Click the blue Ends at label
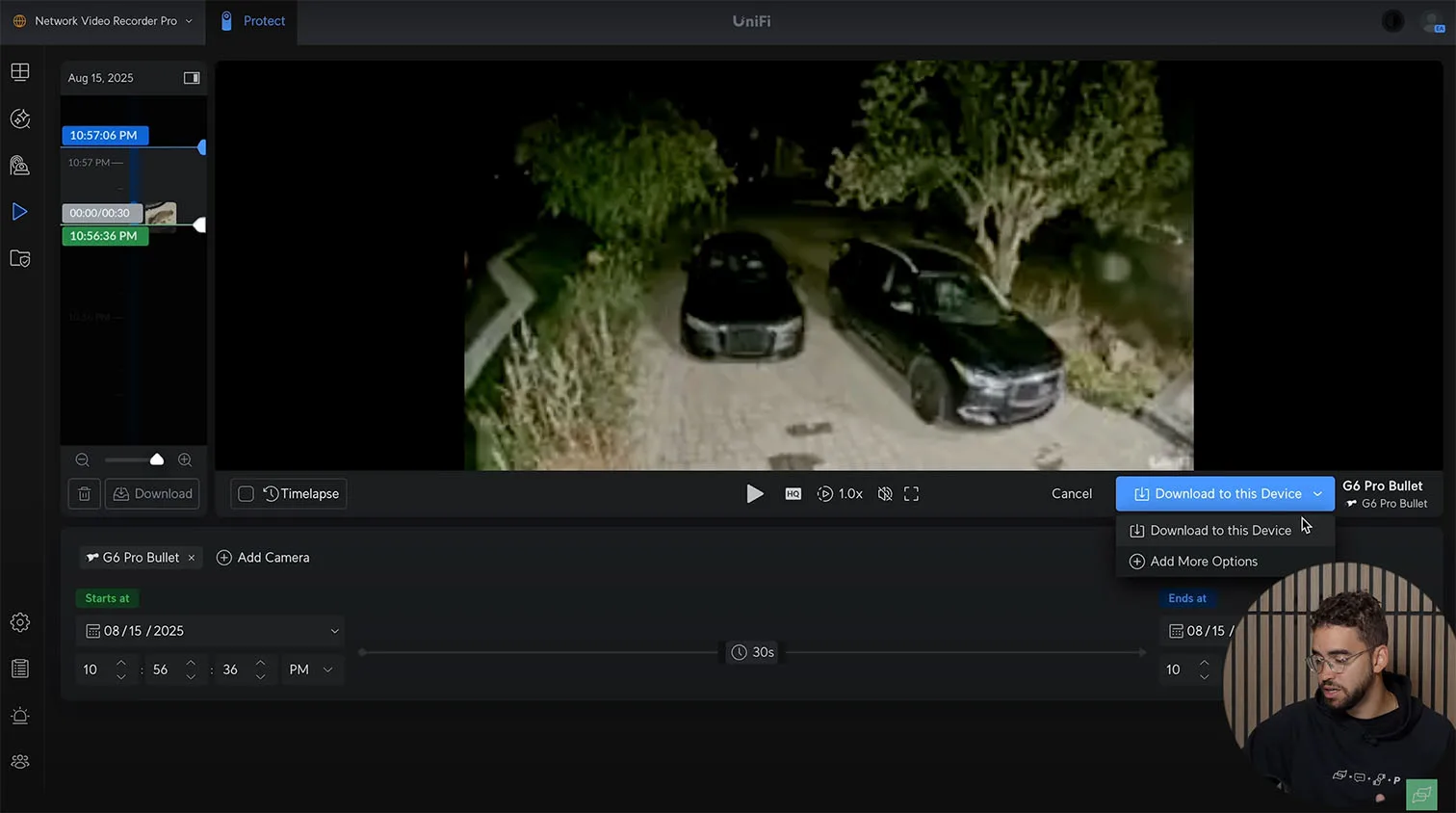The height and width of the screenshot is (813, 1456). click(x=1187, y=598)
